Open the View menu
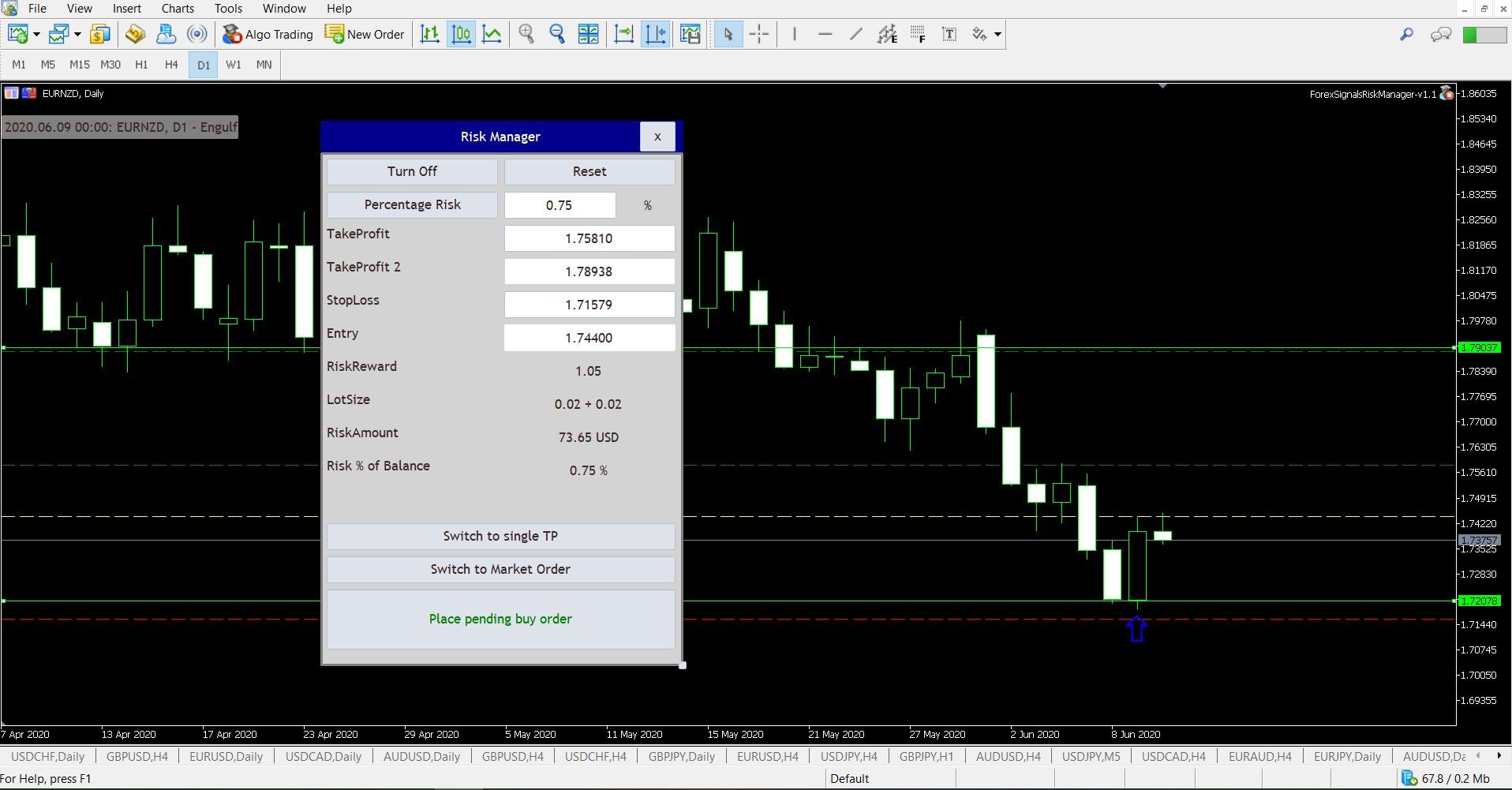Image resolution: width=1512 pixels, height=790 pixels. pyautogui.click(x=79, y=9)
